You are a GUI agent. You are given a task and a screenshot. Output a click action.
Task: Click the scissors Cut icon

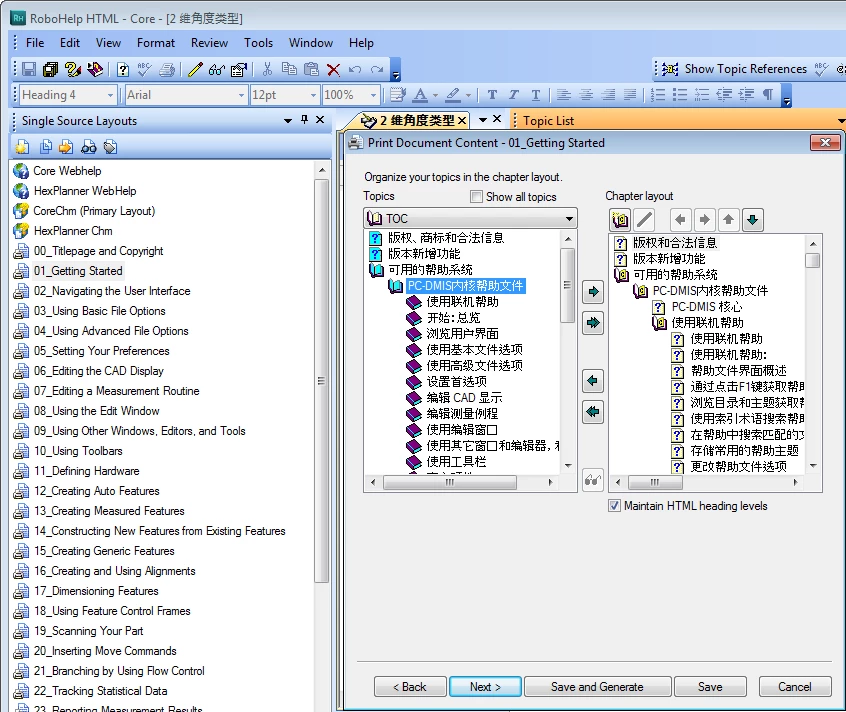pos(267,69)
